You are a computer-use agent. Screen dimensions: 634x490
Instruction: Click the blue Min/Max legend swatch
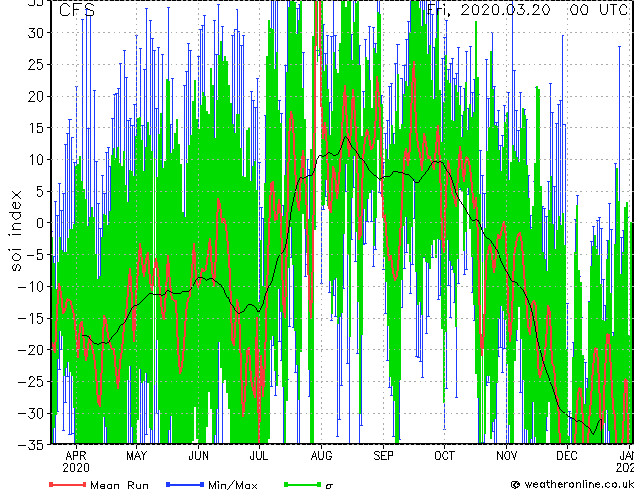coord(185,484)
